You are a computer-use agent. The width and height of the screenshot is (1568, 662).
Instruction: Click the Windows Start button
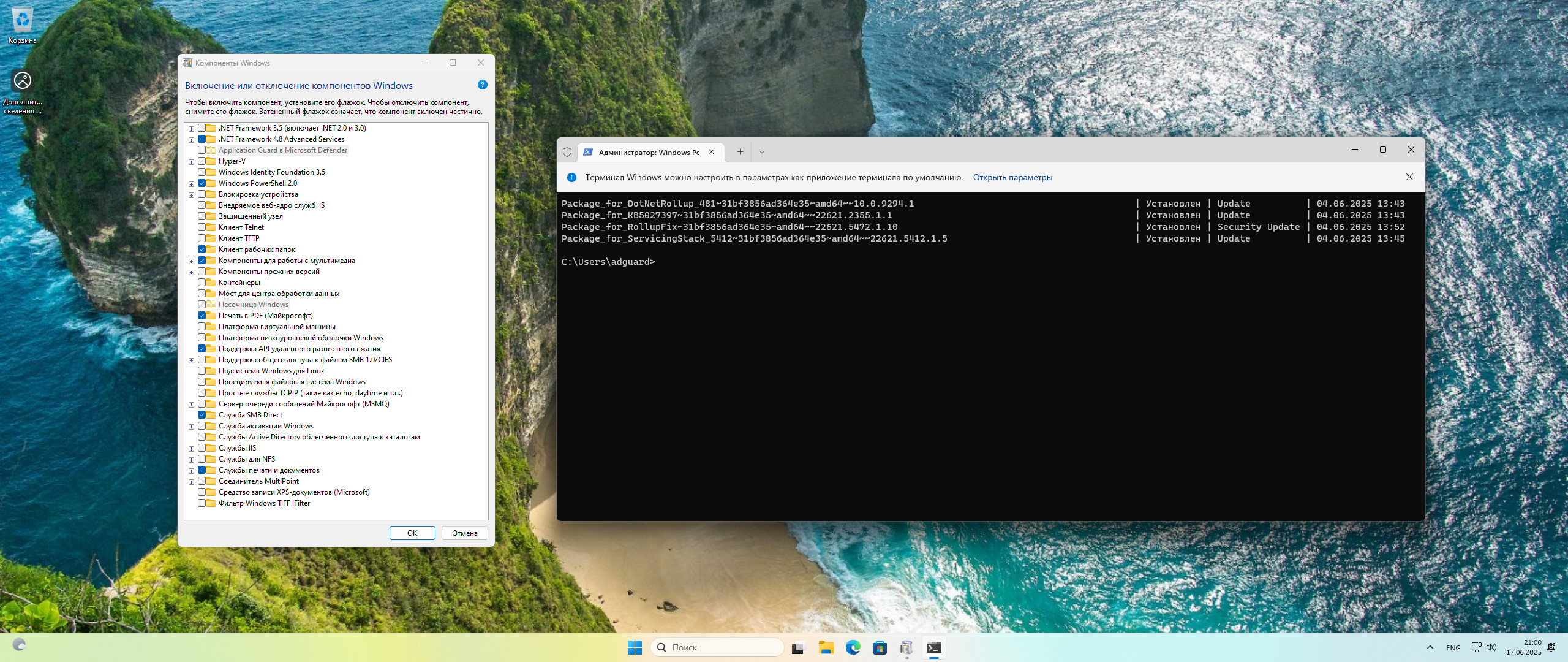[x=635, y=647]
